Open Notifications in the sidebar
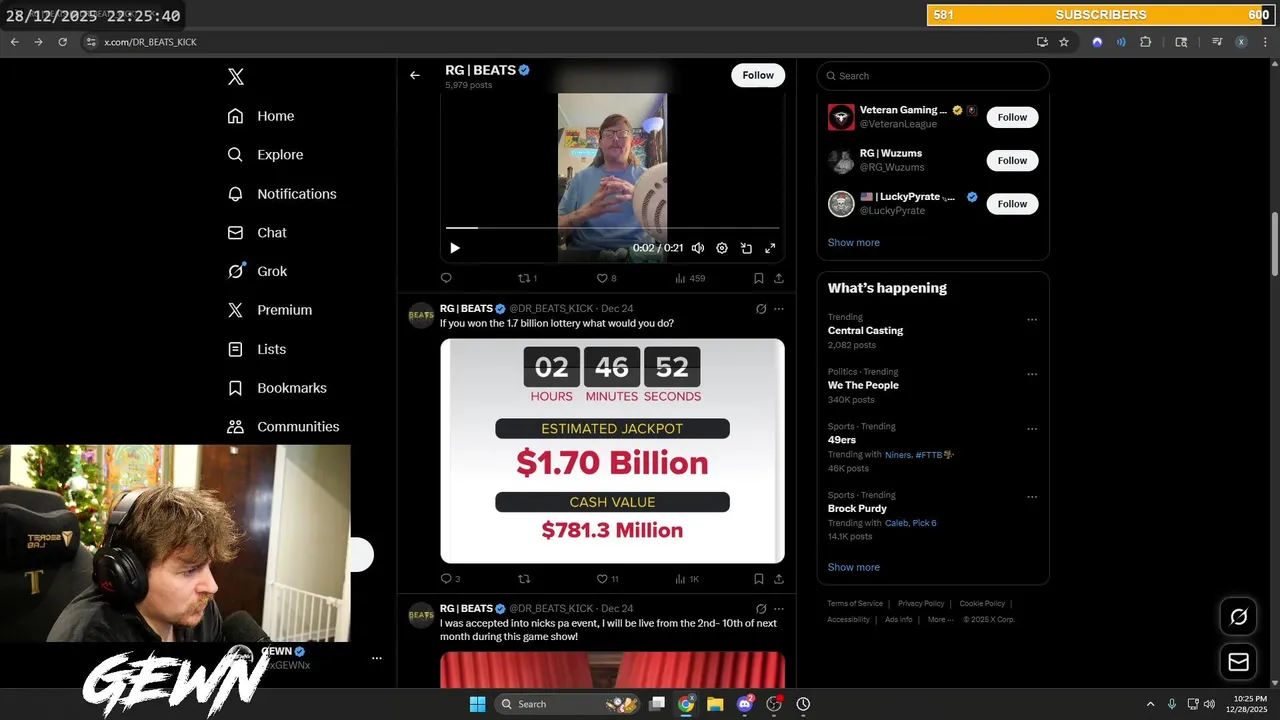Screen dimensions: 1280x720 point(282,194)
